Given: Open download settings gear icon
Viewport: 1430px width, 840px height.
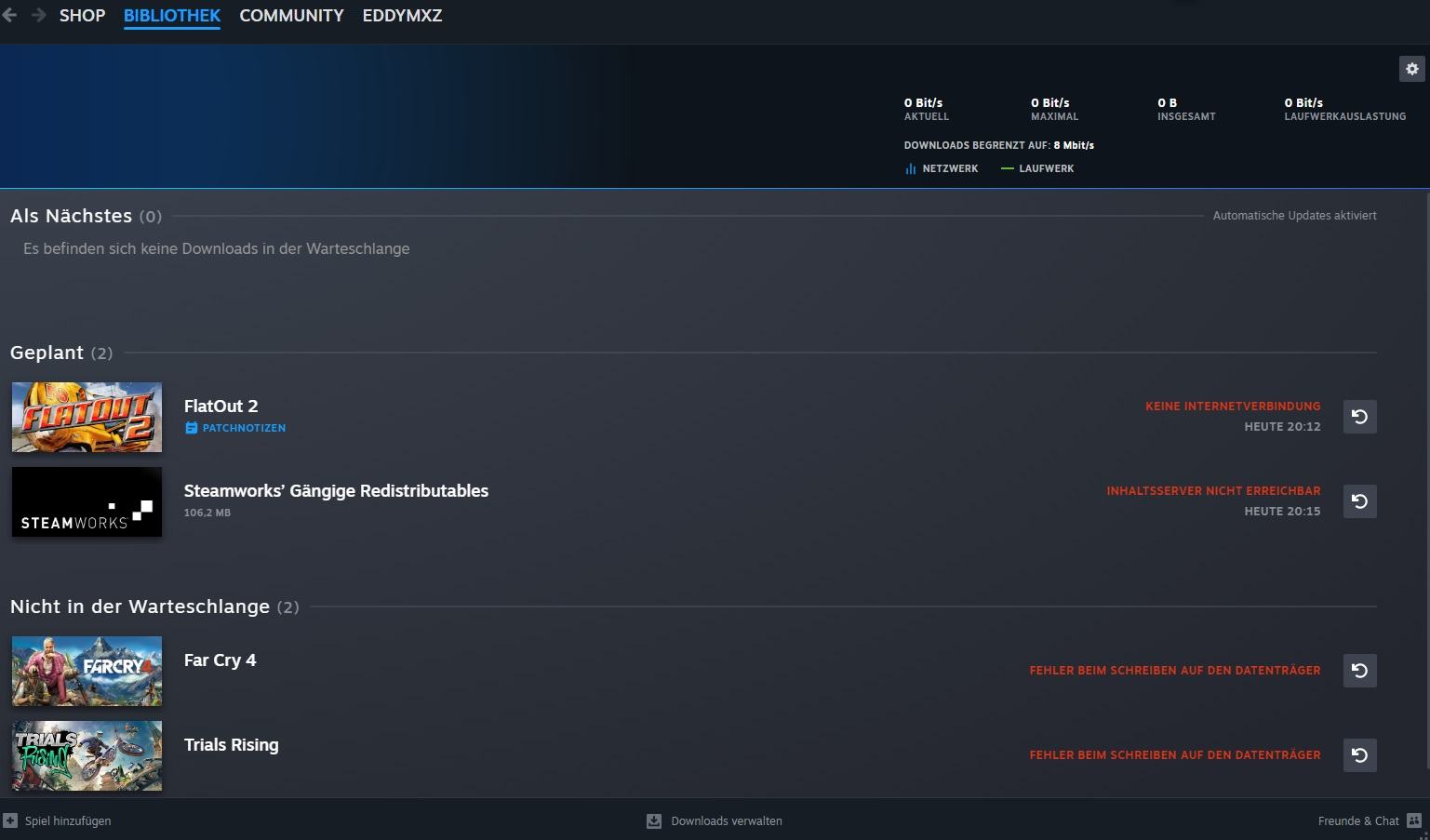Looking at the screenshot, I should coord(1411,69).
